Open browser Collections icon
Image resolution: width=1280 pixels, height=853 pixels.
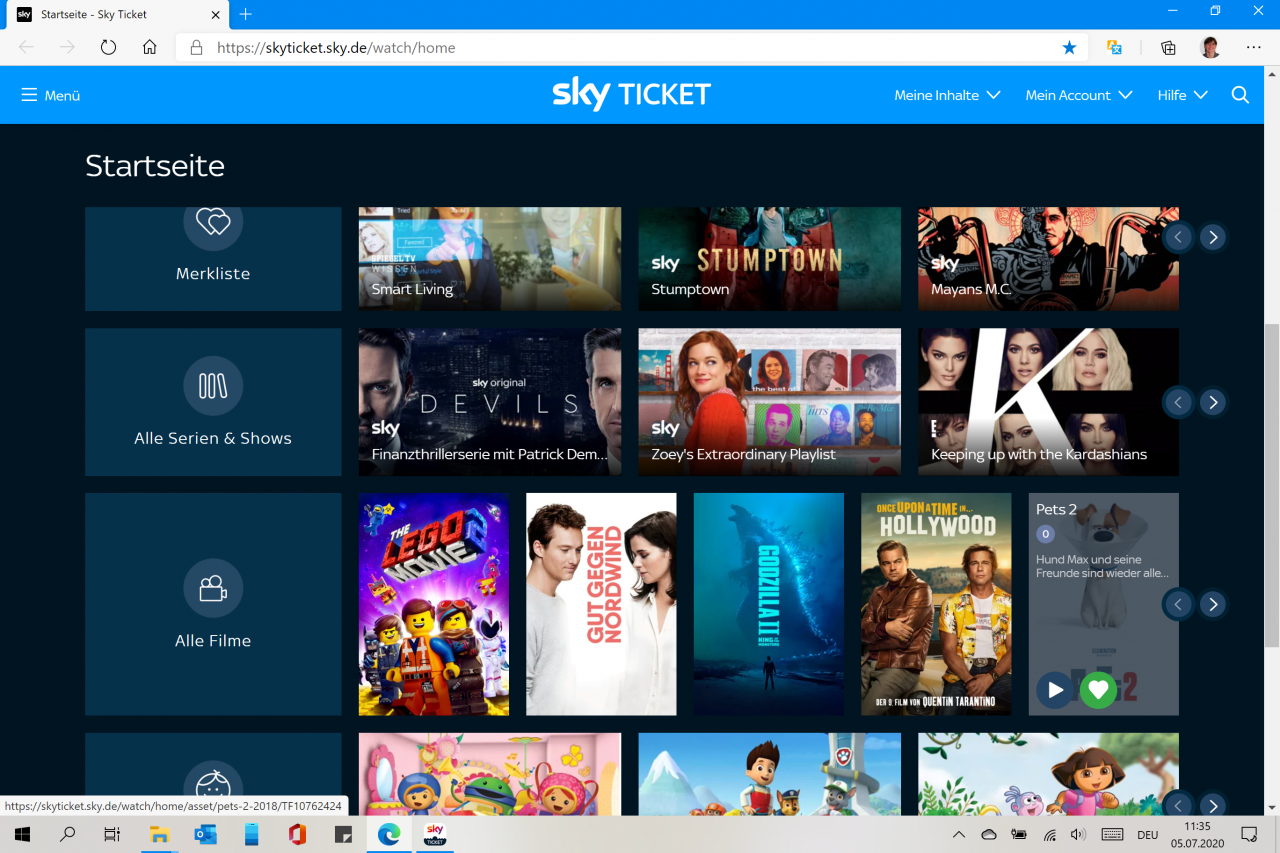(1168, 47)
